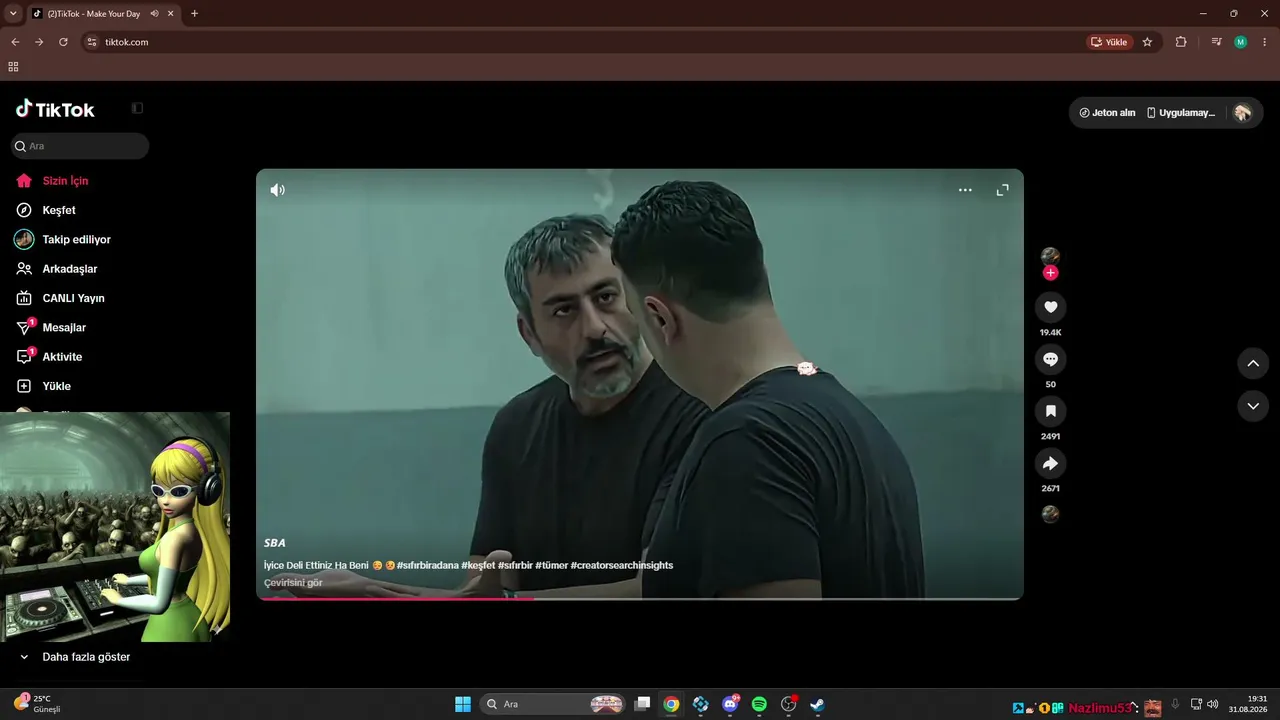Image resolution: width=1280 pixels, height=720 pixels.
Task: Click Jeton alın button
Action: click(x=1107, y=113)
